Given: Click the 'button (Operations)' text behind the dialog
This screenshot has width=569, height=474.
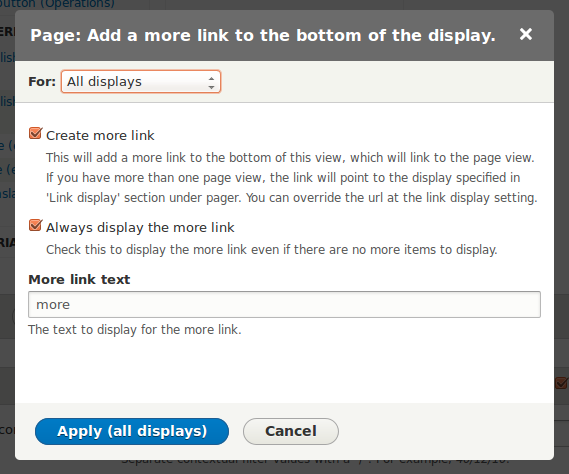Looking at the screenshot, I should [x=57, y=4].
